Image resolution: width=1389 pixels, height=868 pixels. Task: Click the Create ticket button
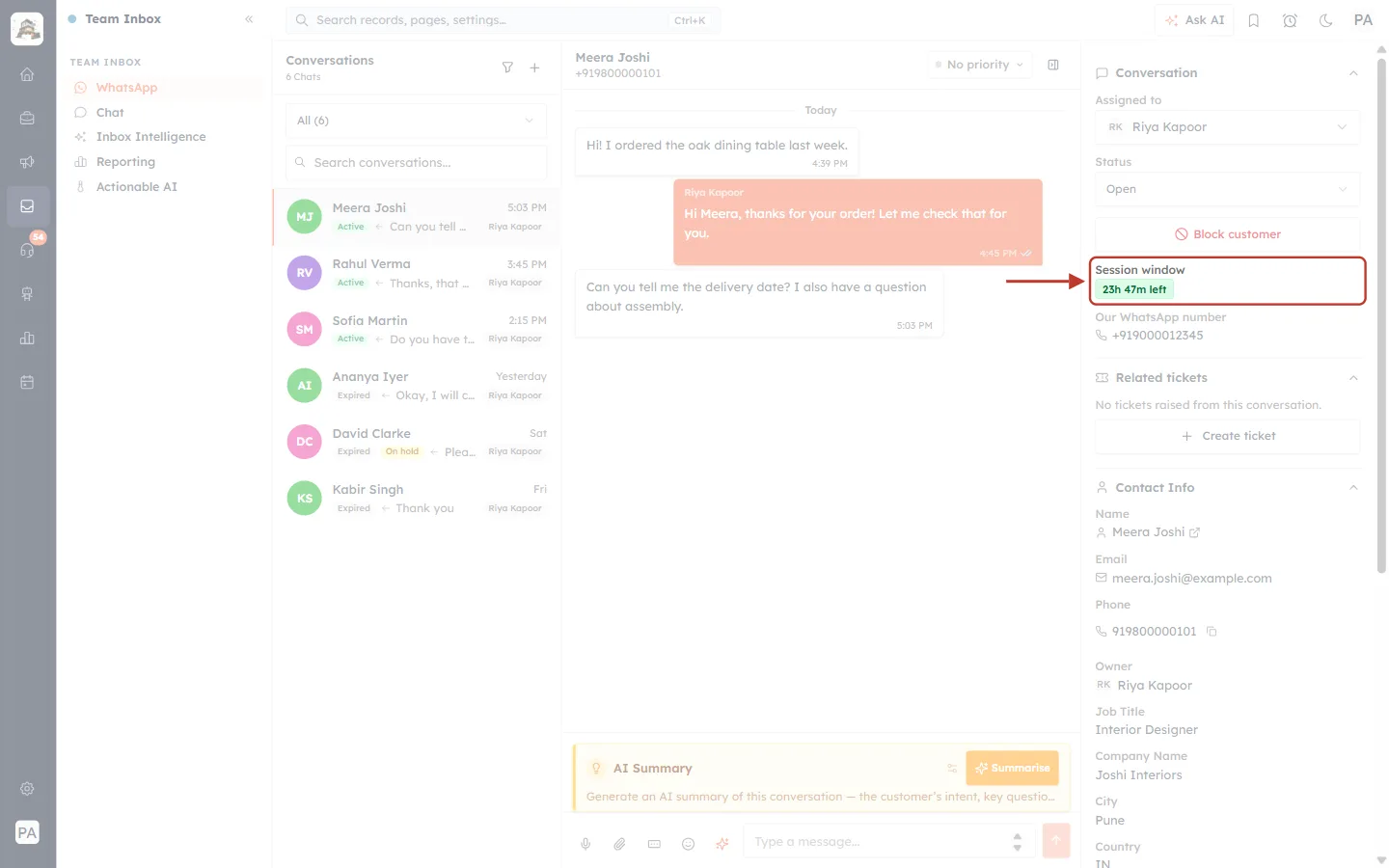click(x=1228, y=436)
